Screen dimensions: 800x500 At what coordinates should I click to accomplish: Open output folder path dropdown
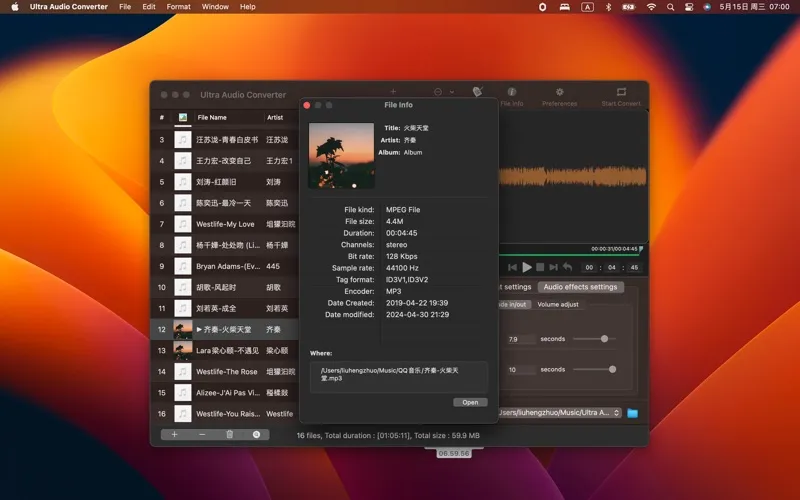tap(560, 413)
